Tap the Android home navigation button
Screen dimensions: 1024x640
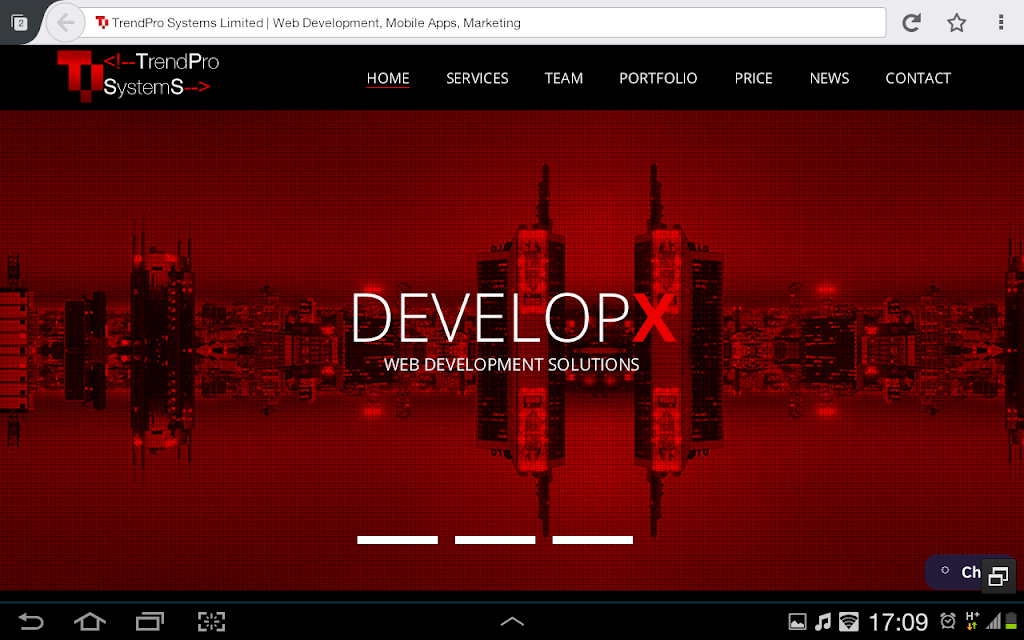tap(89, 621)
